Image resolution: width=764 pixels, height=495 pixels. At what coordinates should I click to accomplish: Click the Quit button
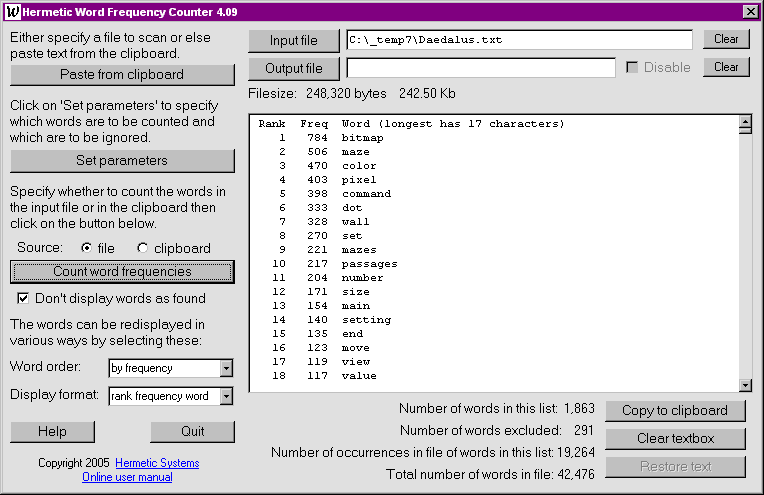(x=192, y=432)
